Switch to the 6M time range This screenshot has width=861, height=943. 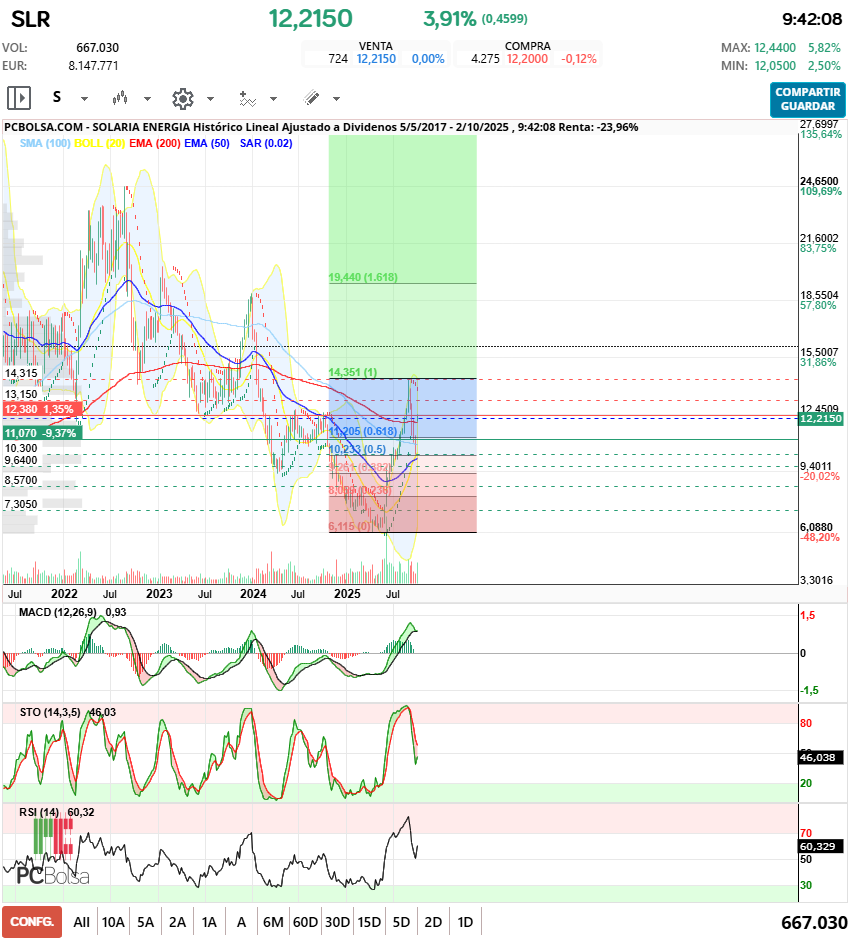273,921
